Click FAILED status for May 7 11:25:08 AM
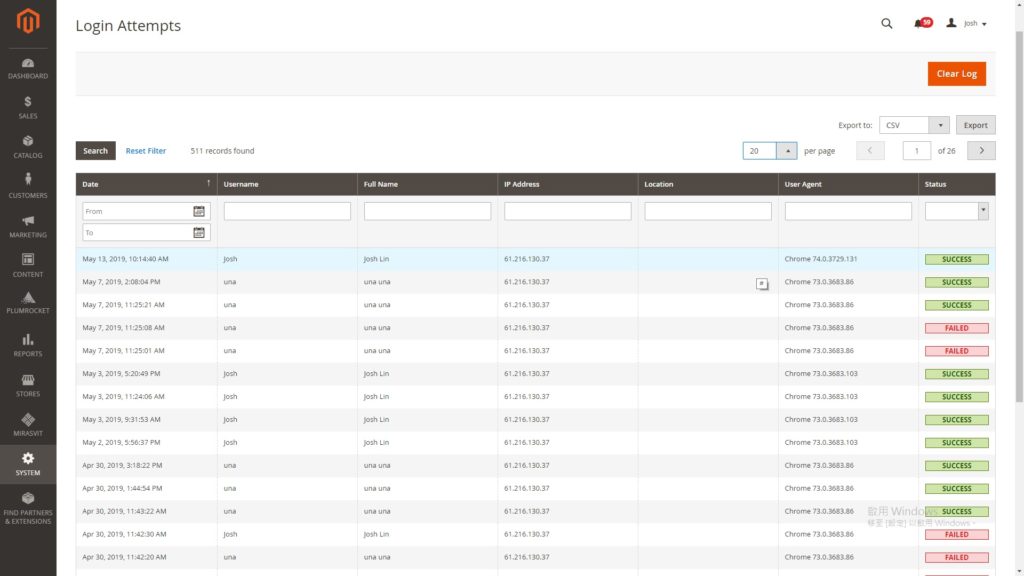Screen dimensions: 1024x576 pyautogui.click(x=956, y=328)
